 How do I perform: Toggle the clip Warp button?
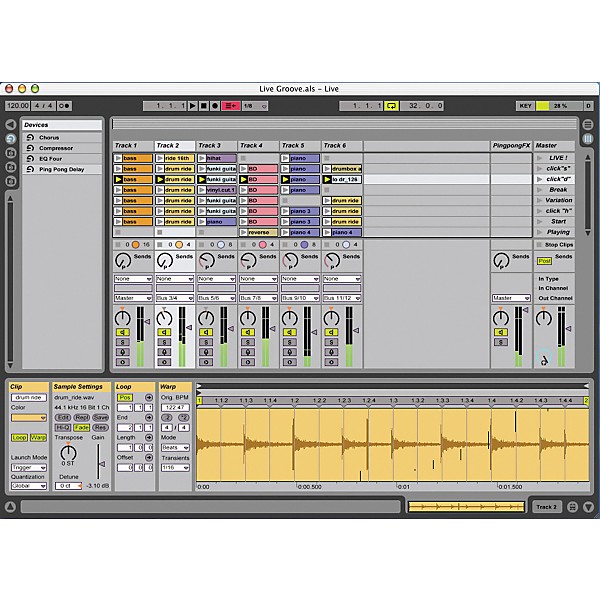tap(38, 437)
